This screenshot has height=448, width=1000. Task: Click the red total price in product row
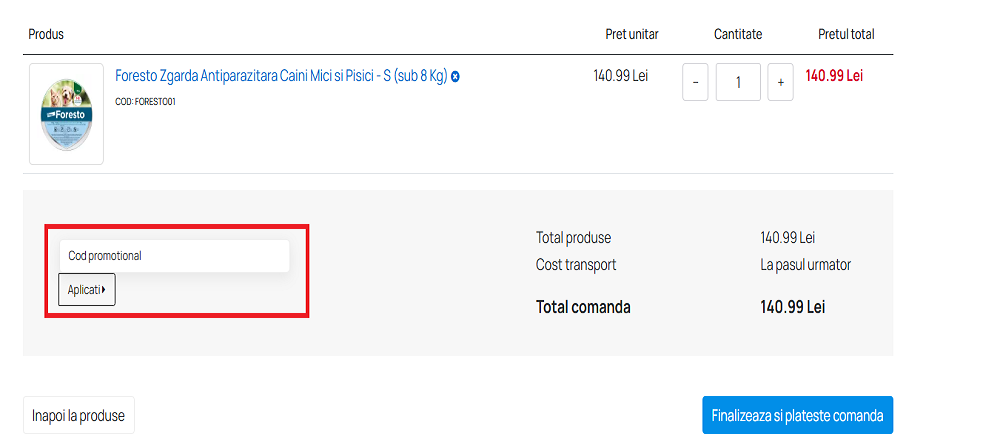tap(834, 75)
